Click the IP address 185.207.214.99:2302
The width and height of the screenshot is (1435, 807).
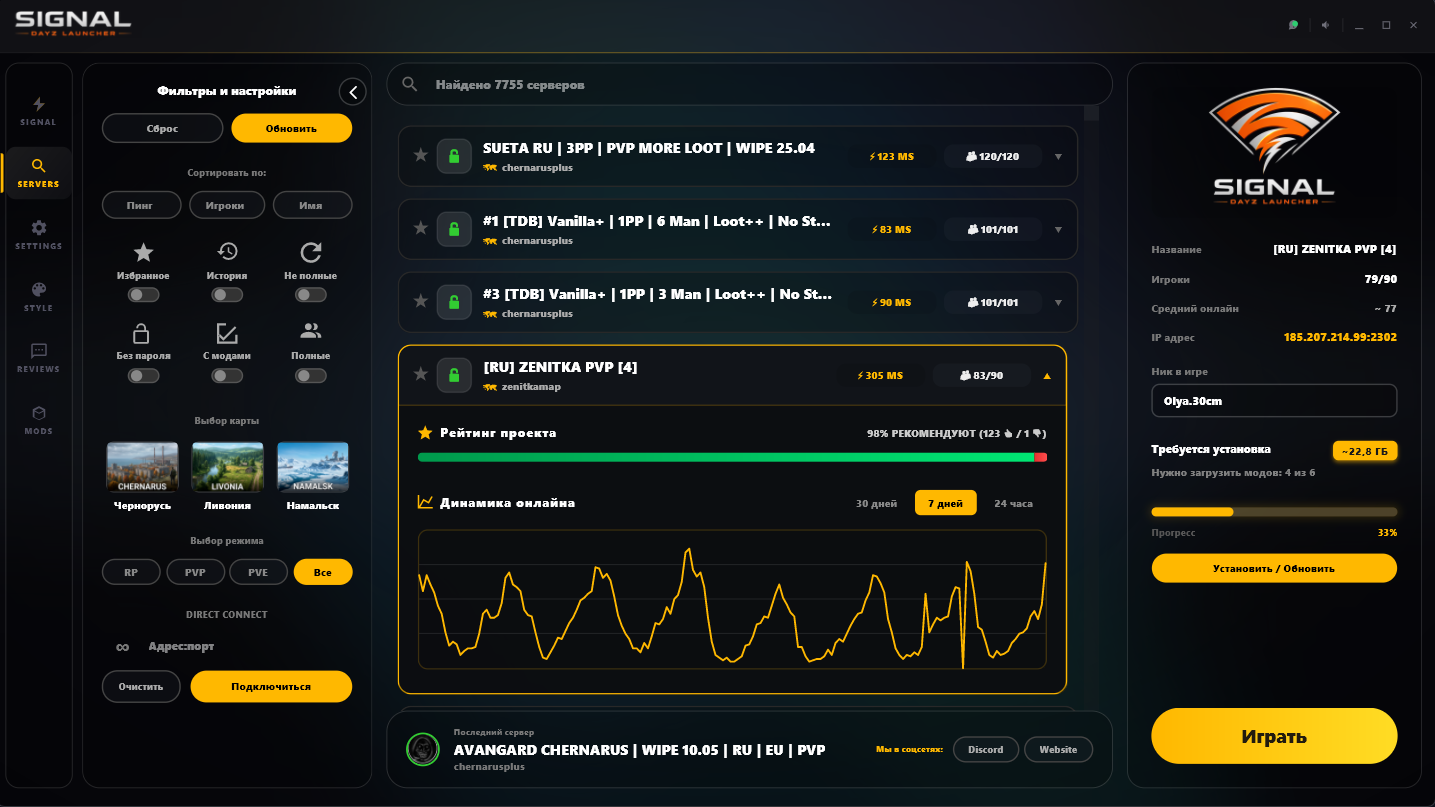pyautogui.click(x=1340, y=337)
